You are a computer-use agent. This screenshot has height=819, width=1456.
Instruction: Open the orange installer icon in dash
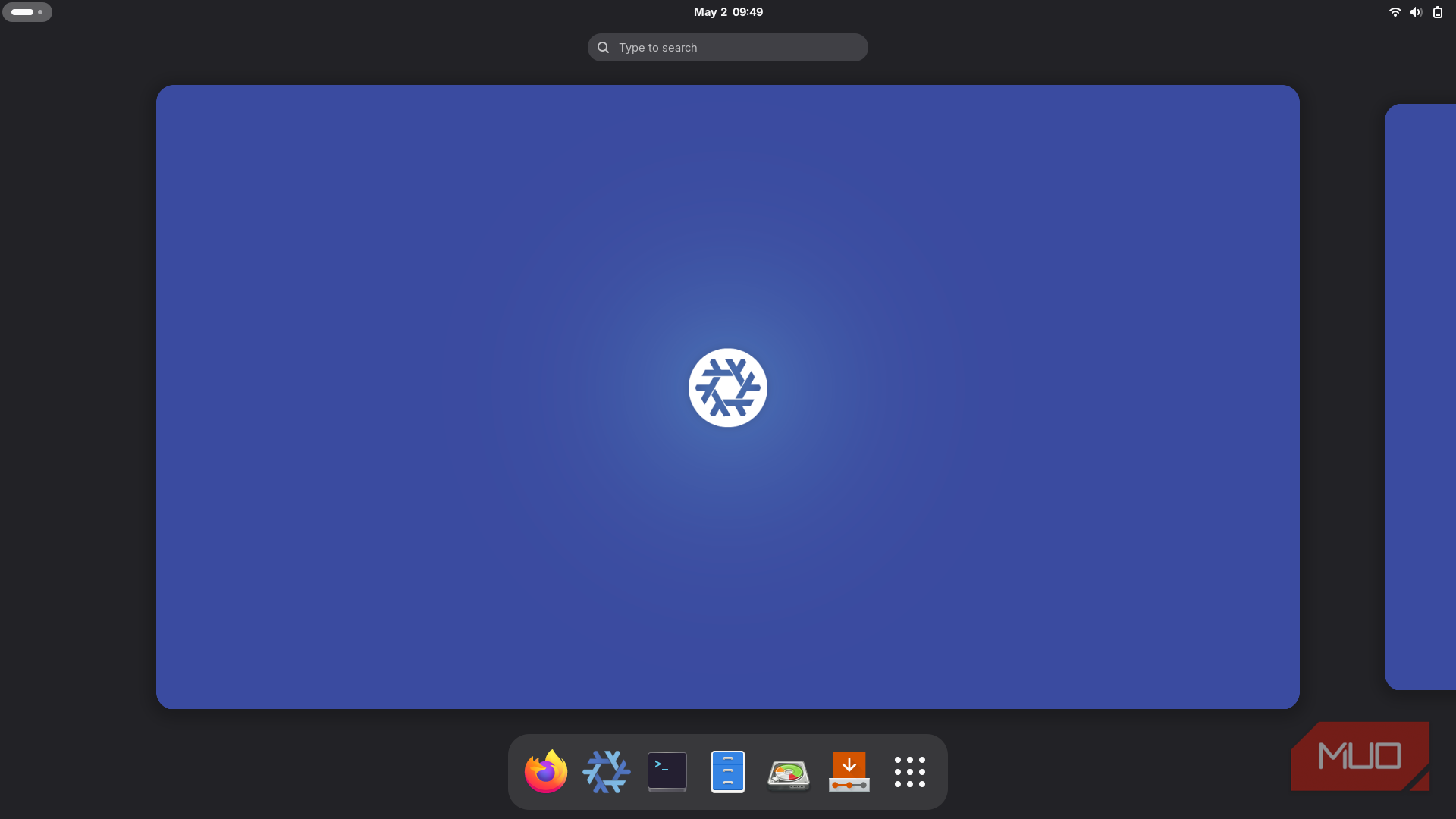849,771
